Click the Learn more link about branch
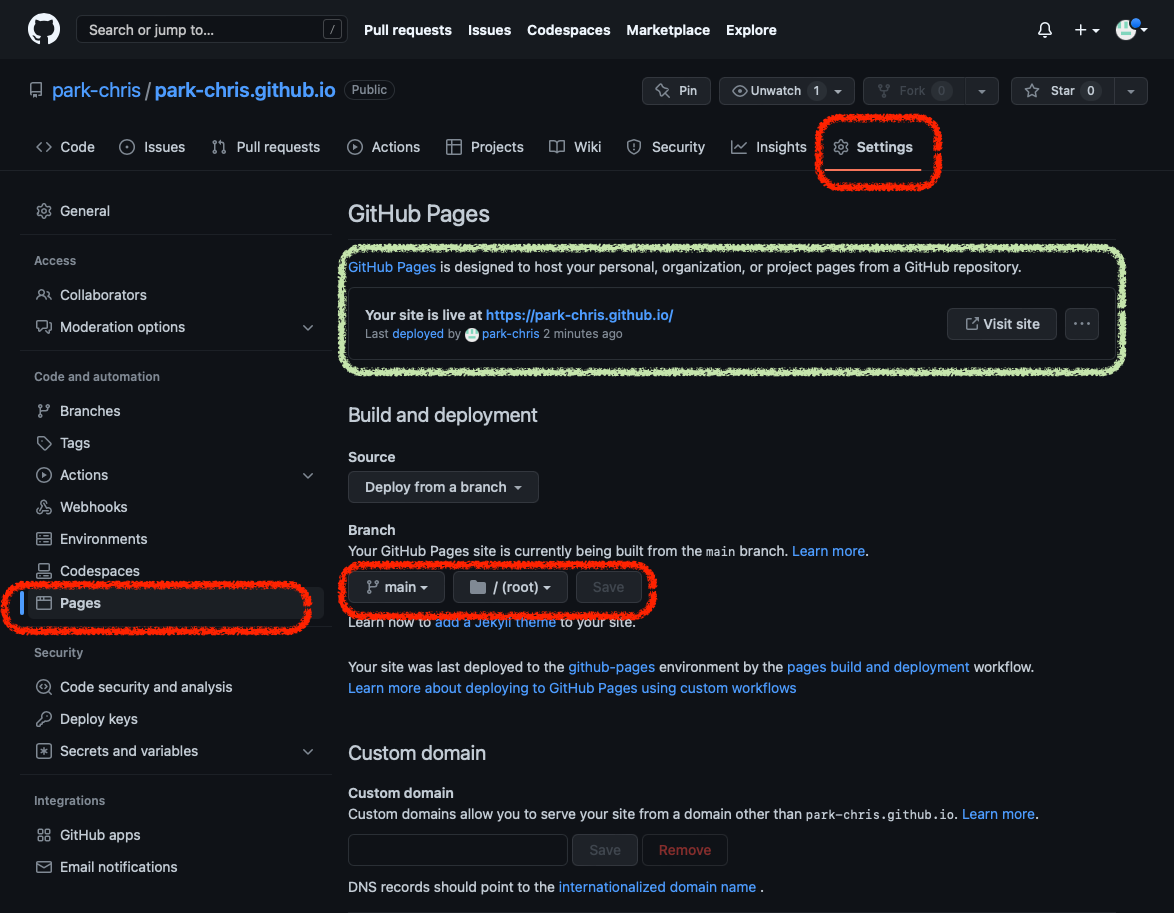The height and width of the screenshot is (913, 1174). [x=828, y=551]
